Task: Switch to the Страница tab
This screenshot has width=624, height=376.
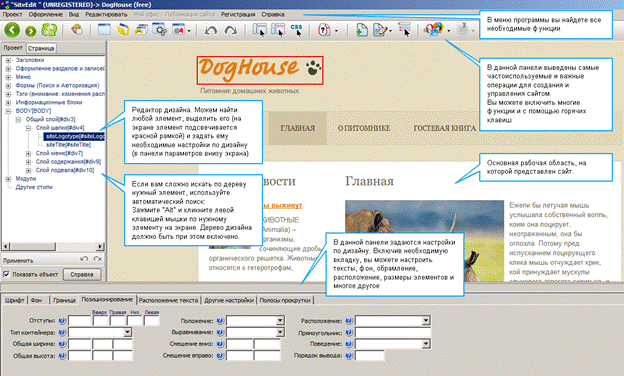Action: click(x=41, y=48)
